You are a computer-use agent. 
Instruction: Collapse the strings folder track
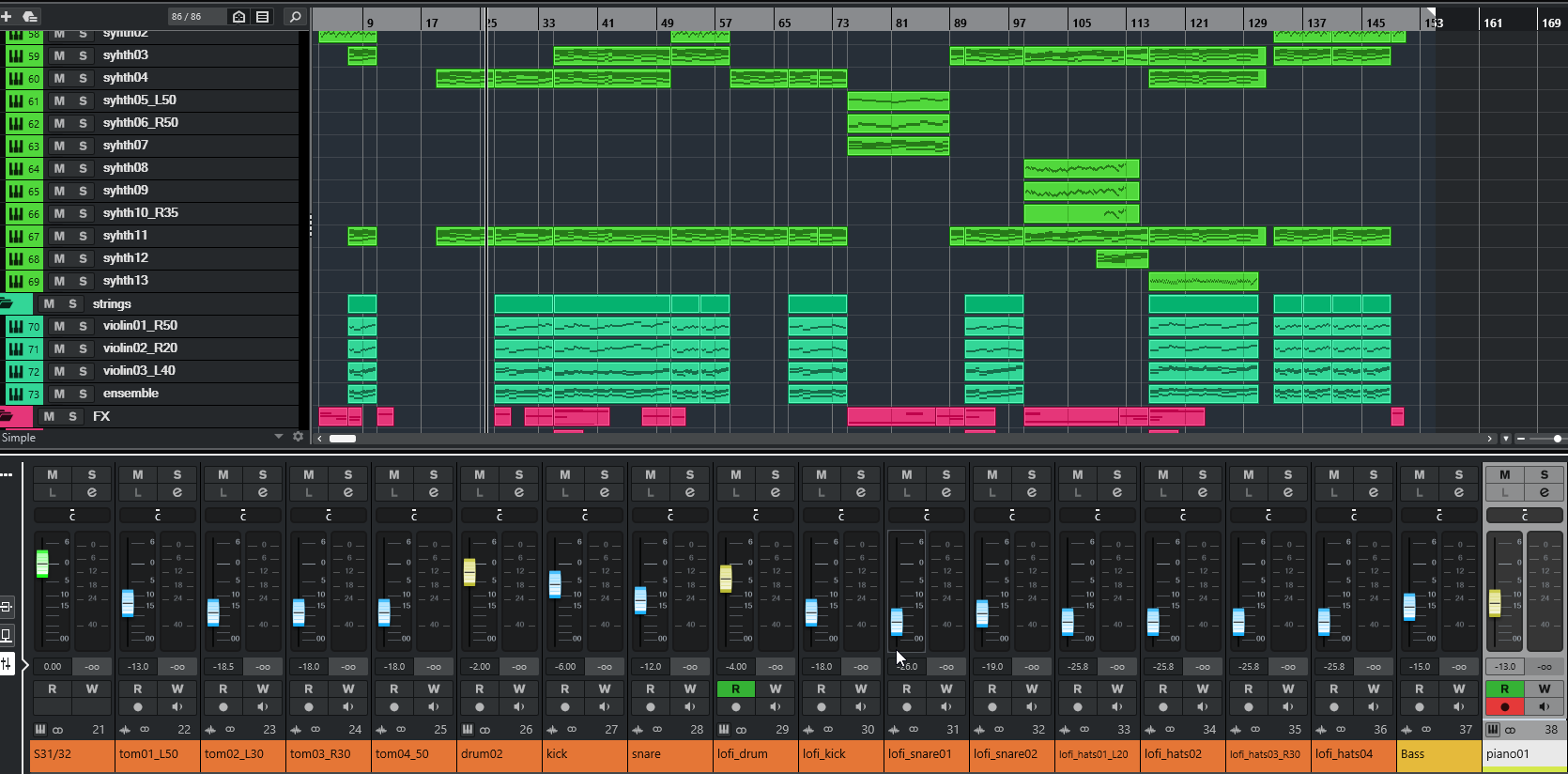coord(8,303)
